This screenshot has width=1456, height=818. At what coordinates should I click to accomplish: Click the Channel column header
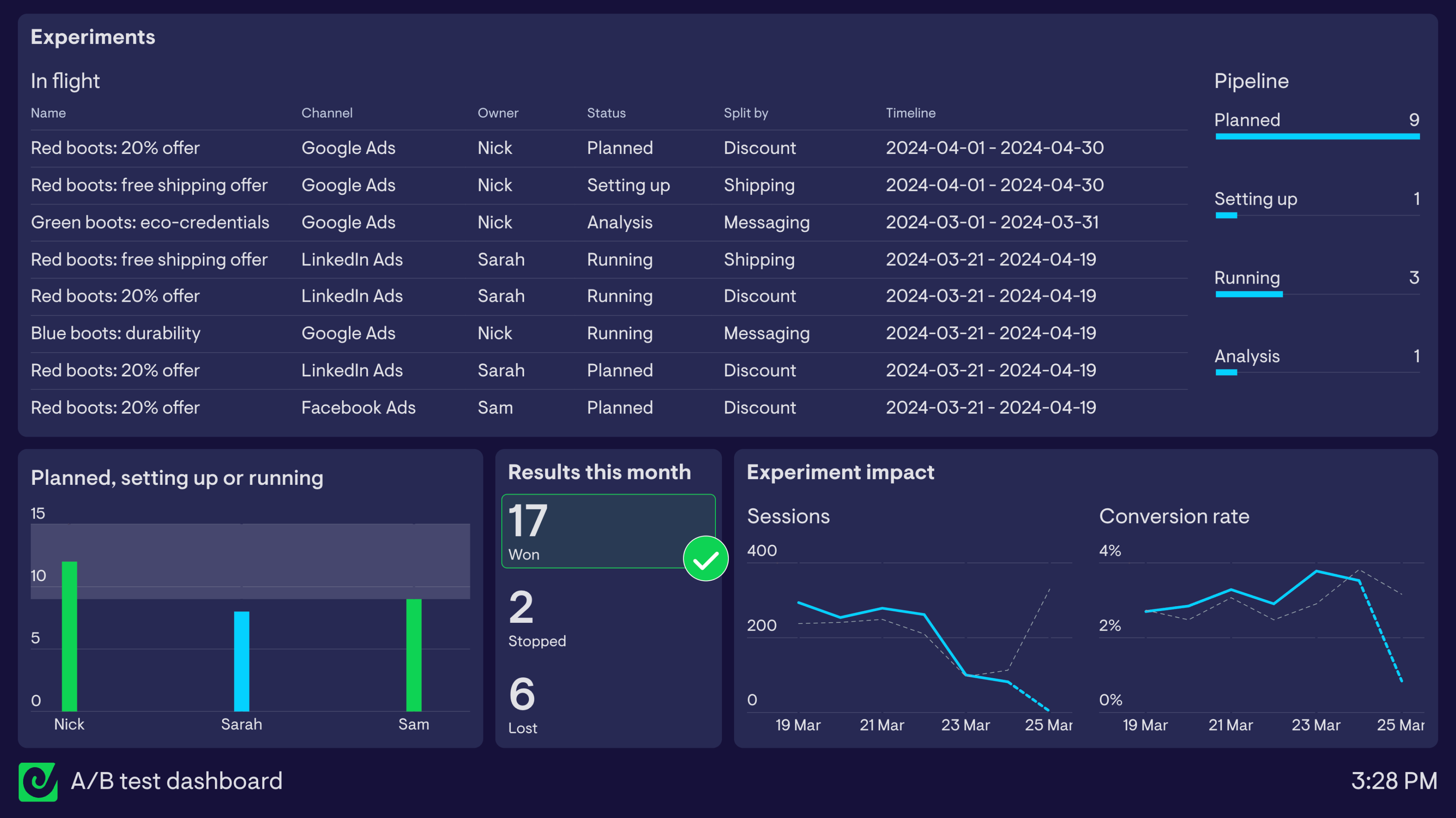(x=327, y=113)
